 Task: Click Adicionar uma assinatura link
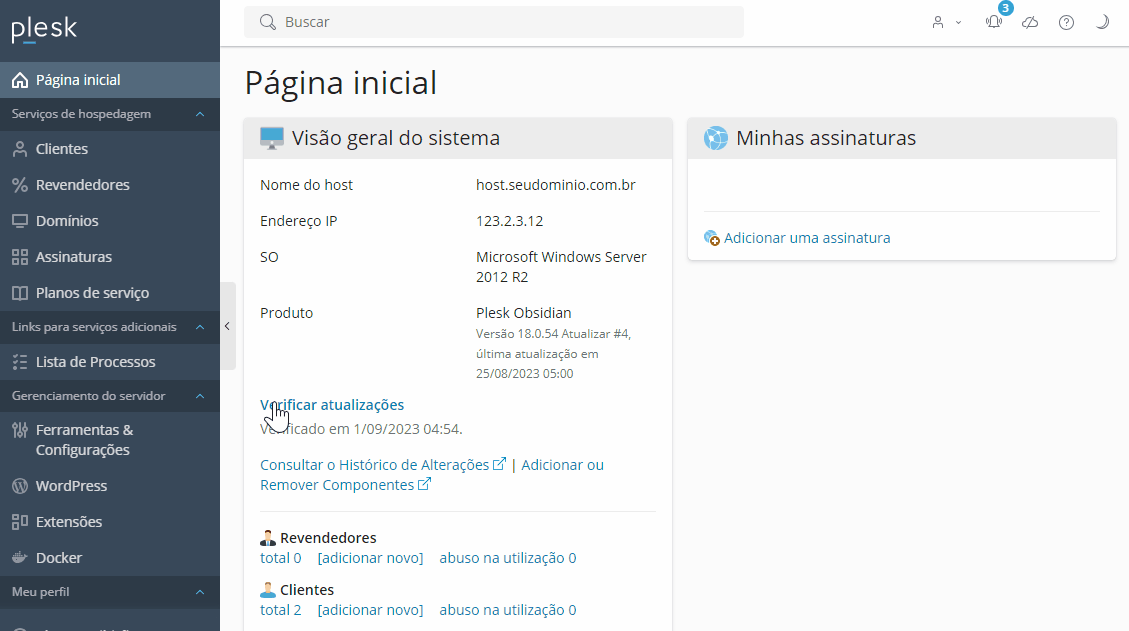(806, 238)
